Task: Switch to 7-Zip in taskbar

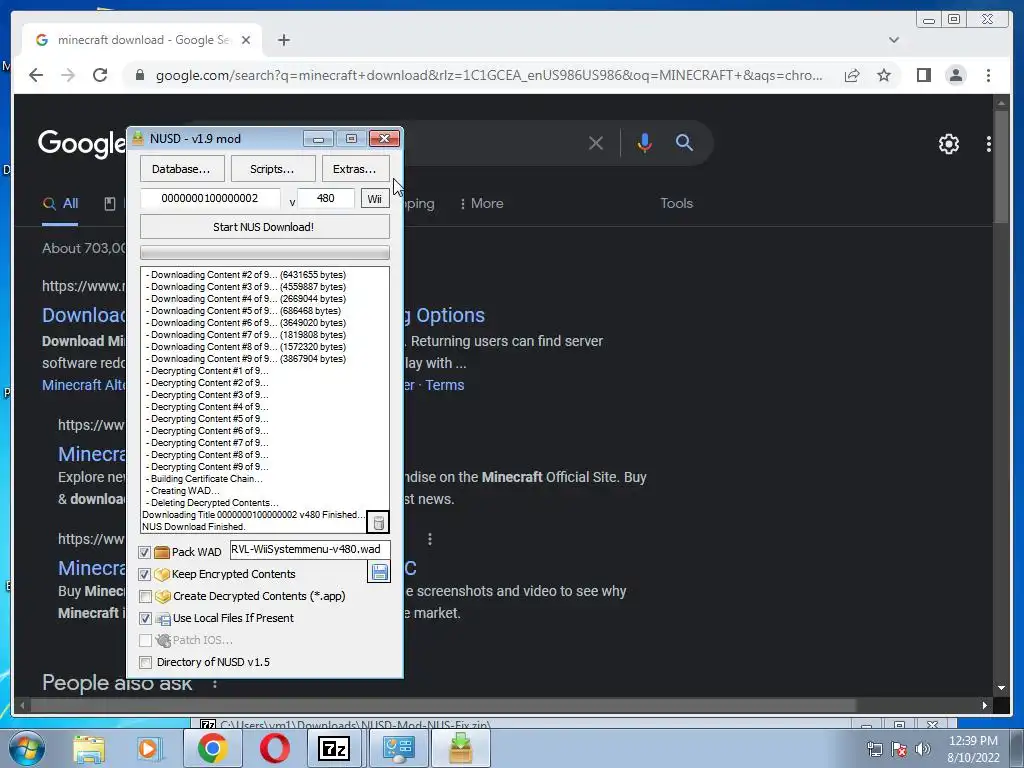Action: (334, 748)
